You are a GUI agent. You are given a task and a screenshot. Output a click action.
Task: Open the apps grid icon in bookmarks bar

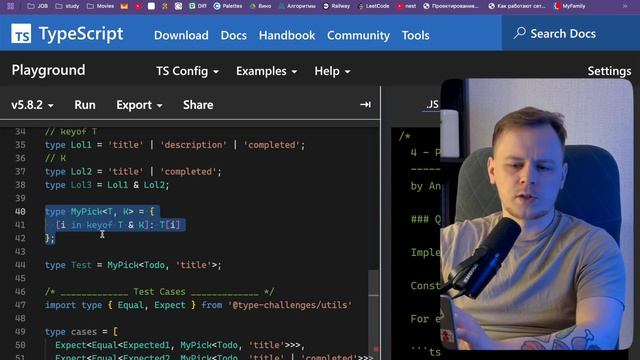pyautogui.click(x=11, y=6)
